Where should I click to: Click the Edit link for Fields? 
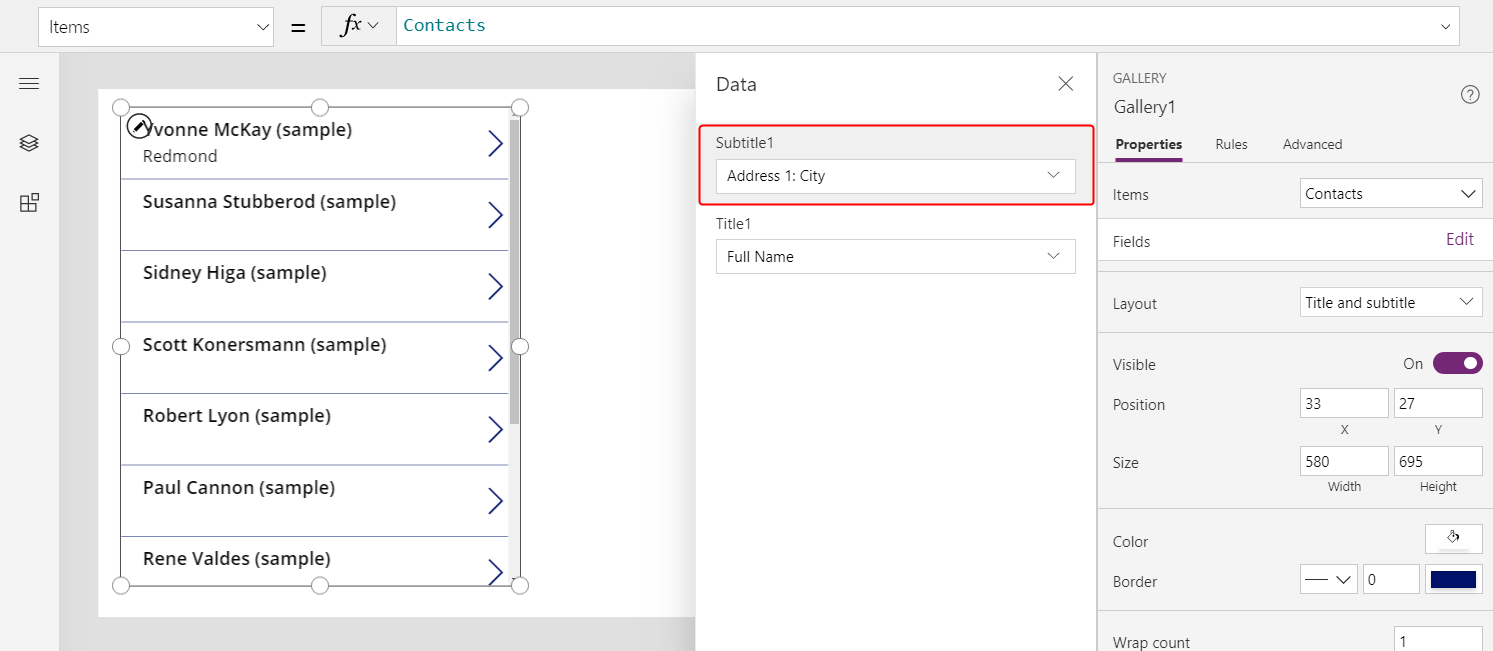pos(1460,240)
